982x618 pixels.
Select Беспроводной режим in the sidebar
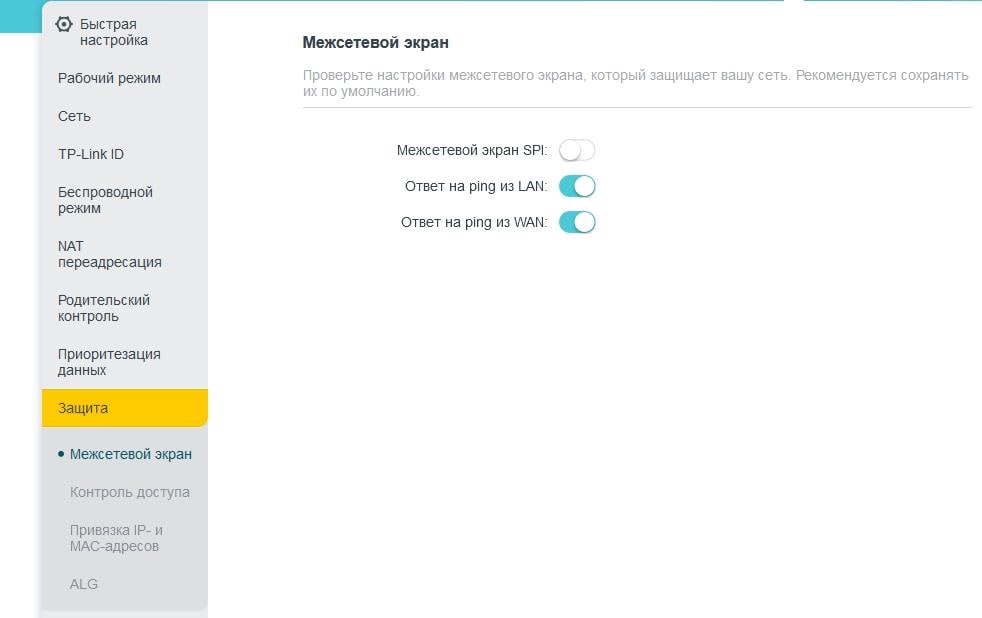coord(105,200)
